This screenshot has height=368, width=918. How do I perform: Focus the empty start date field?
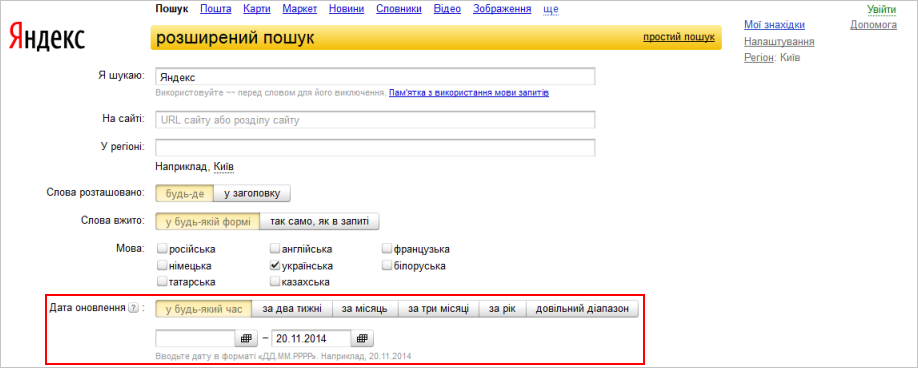(196, 338)
